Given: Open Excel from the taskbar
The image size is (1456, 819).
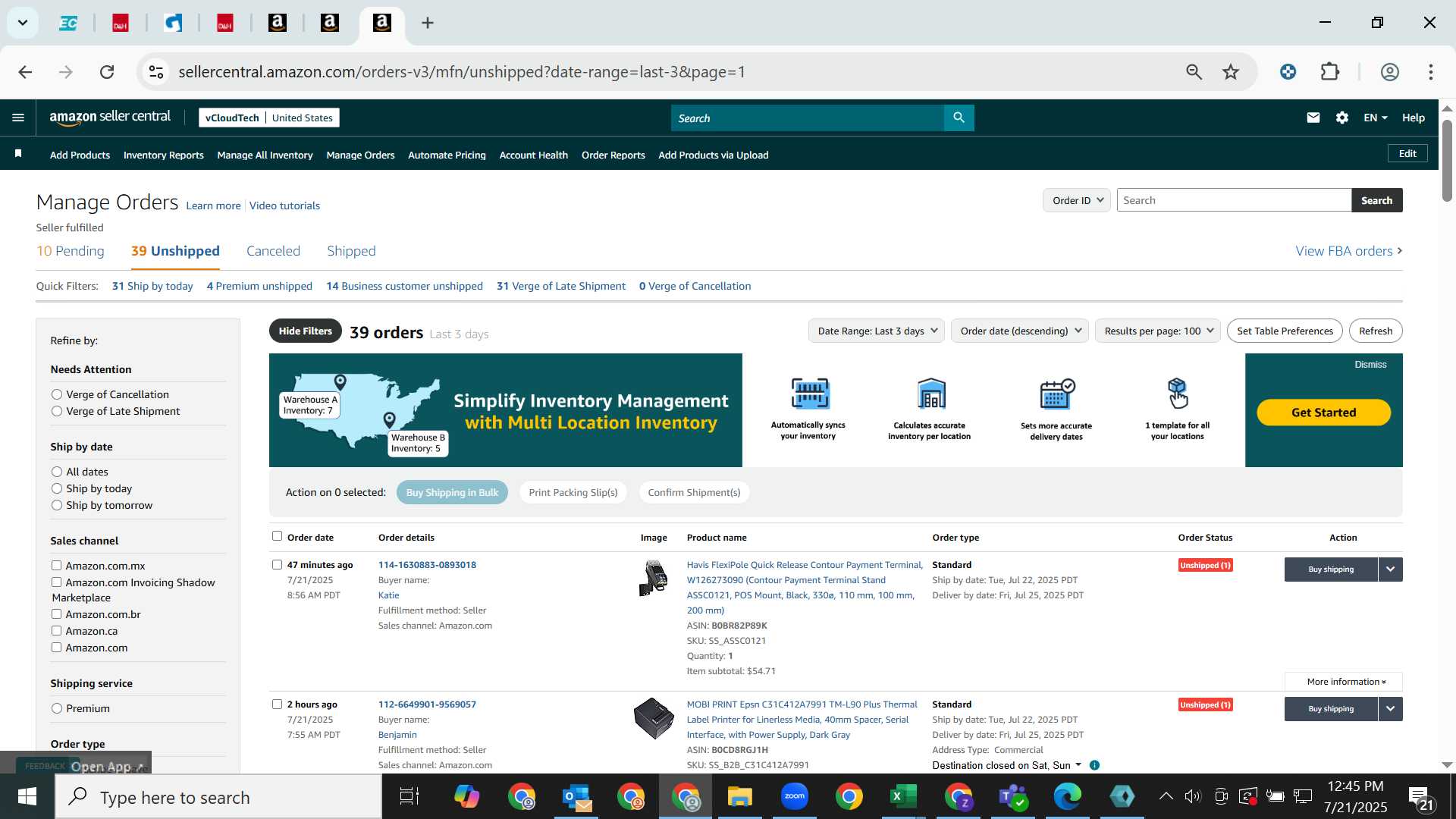Looking at the screenshot, I should pos(903,796).
